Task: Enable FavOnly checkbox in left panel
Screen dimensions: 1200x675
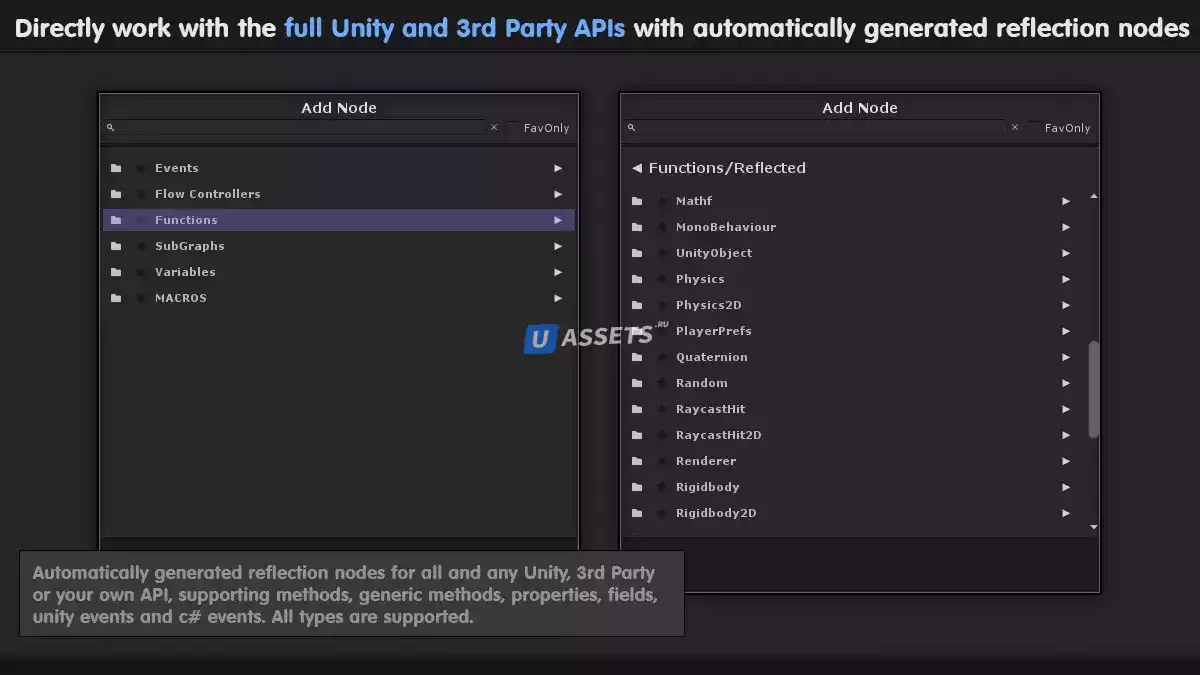Action: (x=513, y=128)
